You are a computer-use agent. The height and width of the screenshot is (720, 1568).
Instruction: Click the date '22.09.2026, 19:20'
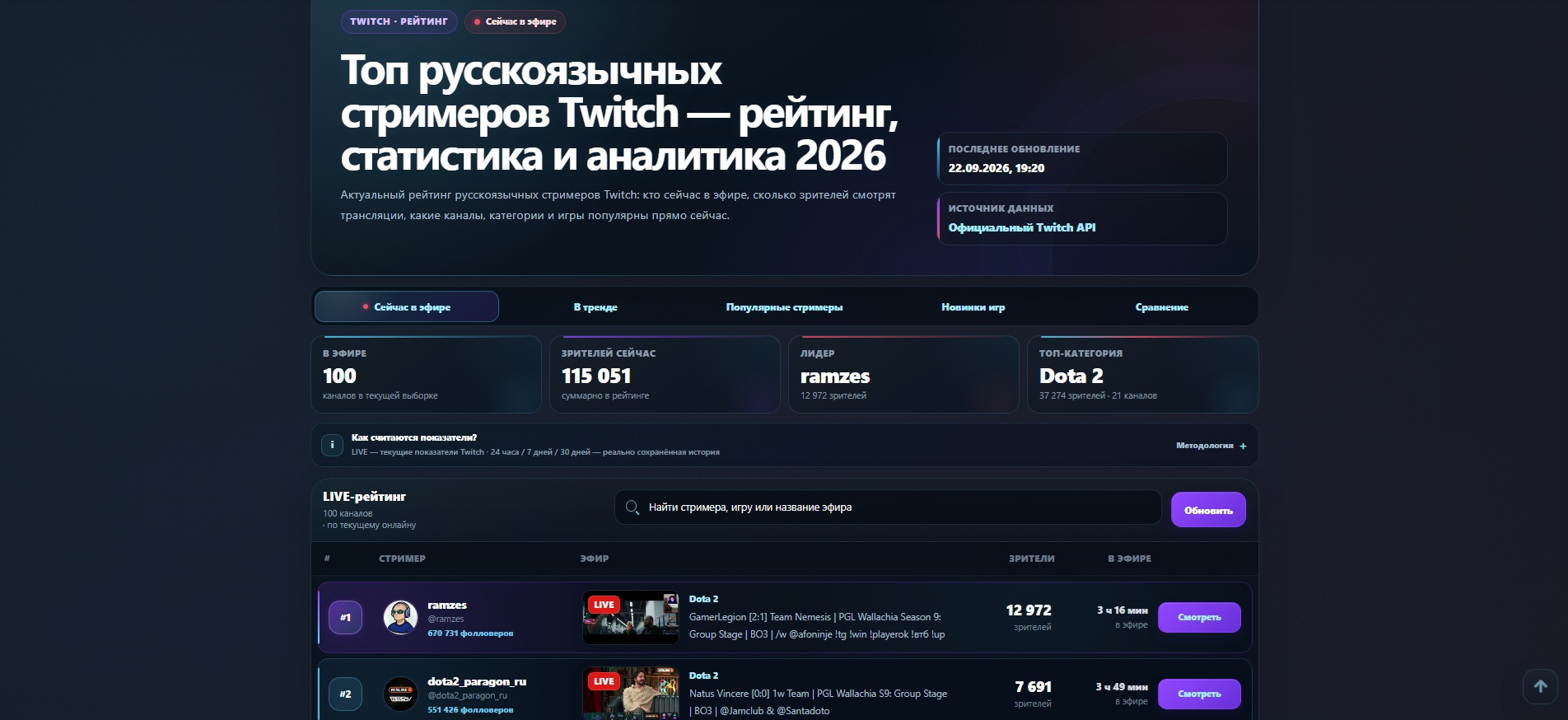pos(996,168)
